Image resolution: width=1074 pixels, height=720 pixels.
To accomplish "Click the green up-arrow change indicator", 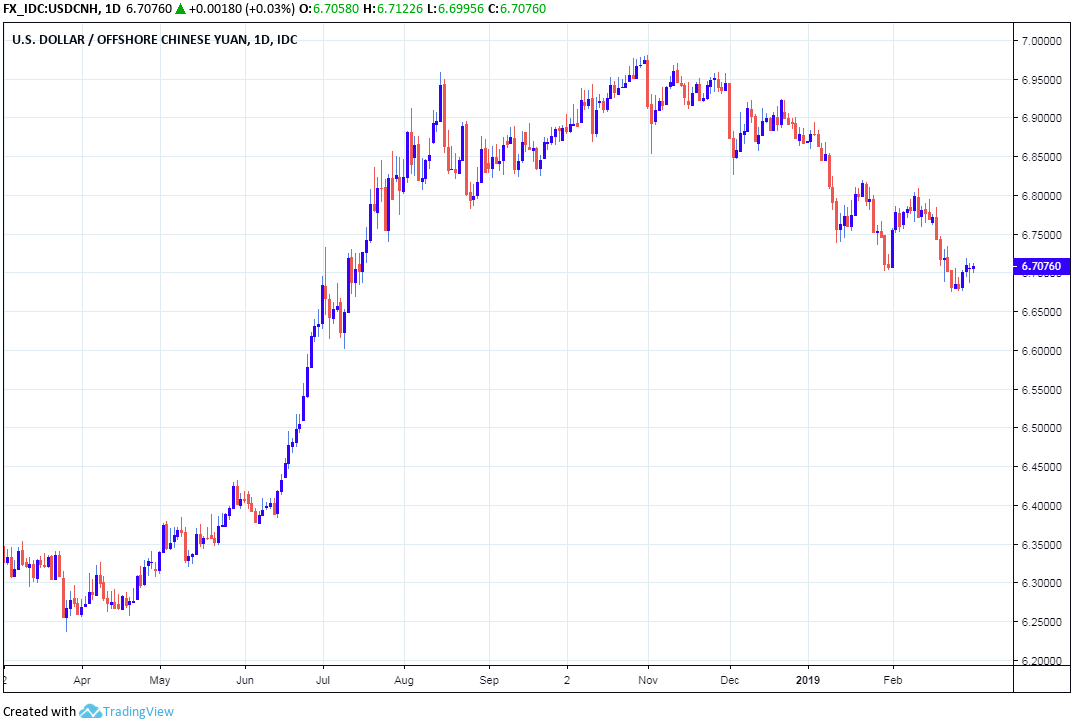I will (x=179, y=10).
